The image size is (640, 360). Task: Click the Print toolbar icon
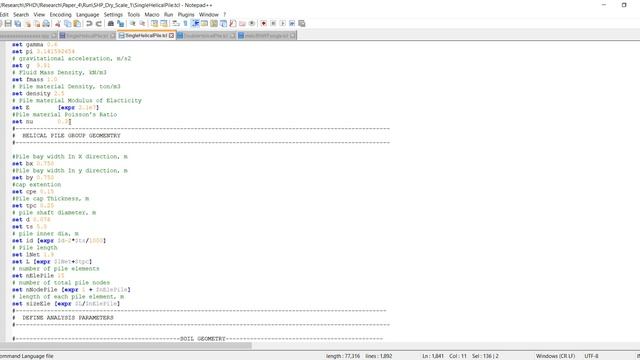coord(47,24)
